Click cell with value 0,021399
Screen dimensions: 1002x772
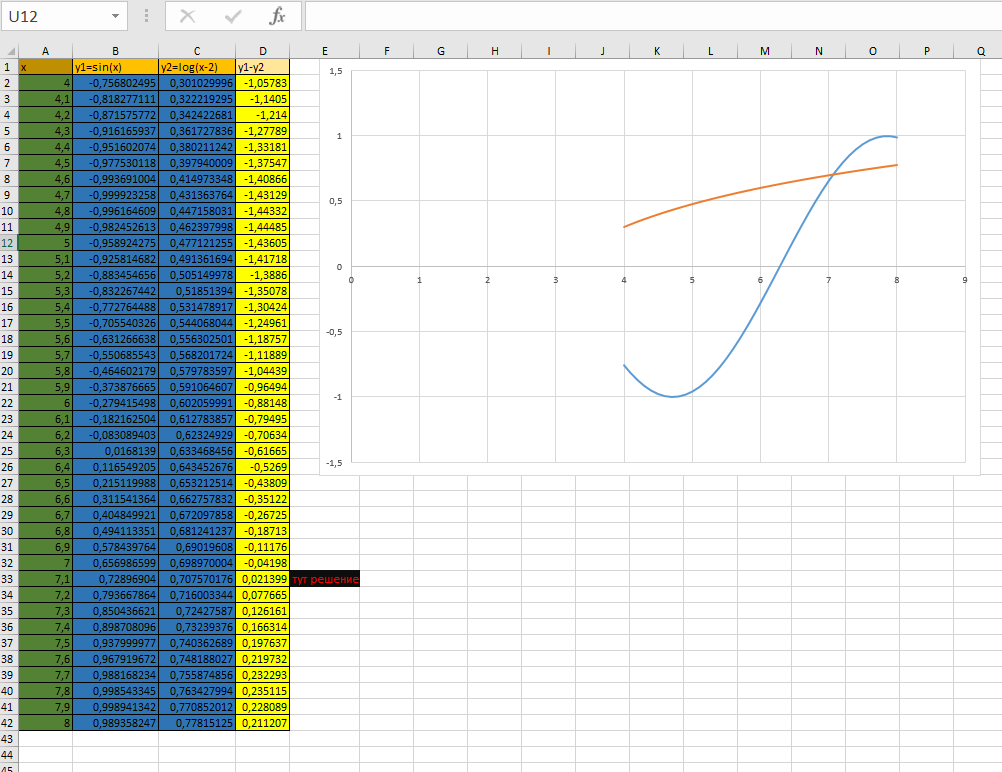click(263, 579)
